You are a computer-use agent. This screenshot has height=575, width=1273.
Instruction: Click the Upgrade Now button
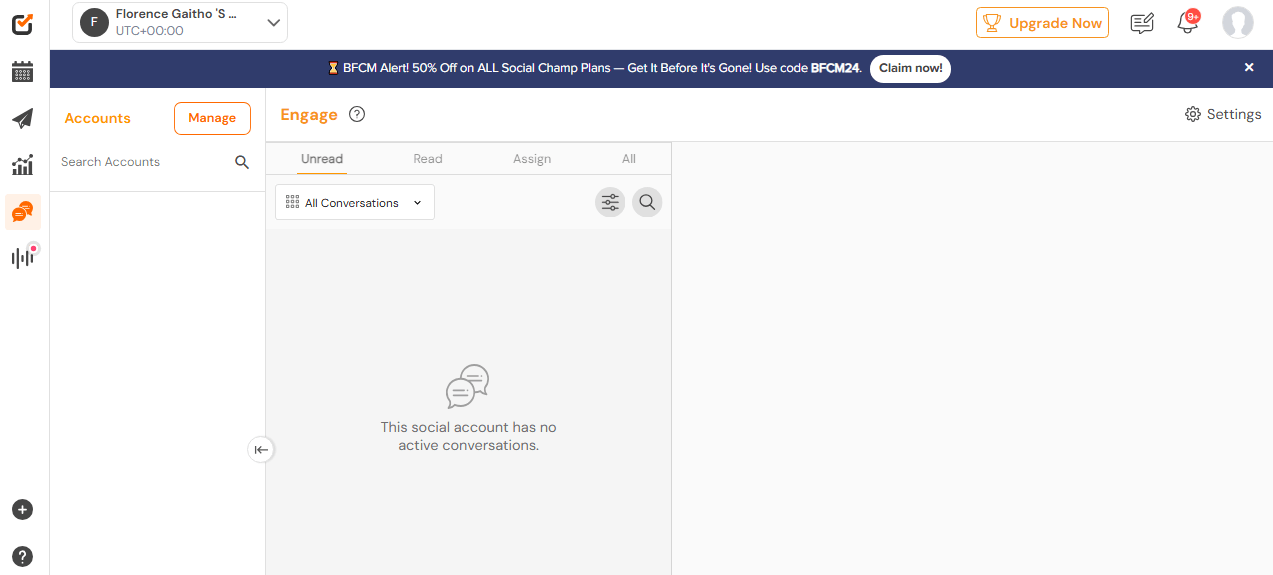pos(1042,23)
